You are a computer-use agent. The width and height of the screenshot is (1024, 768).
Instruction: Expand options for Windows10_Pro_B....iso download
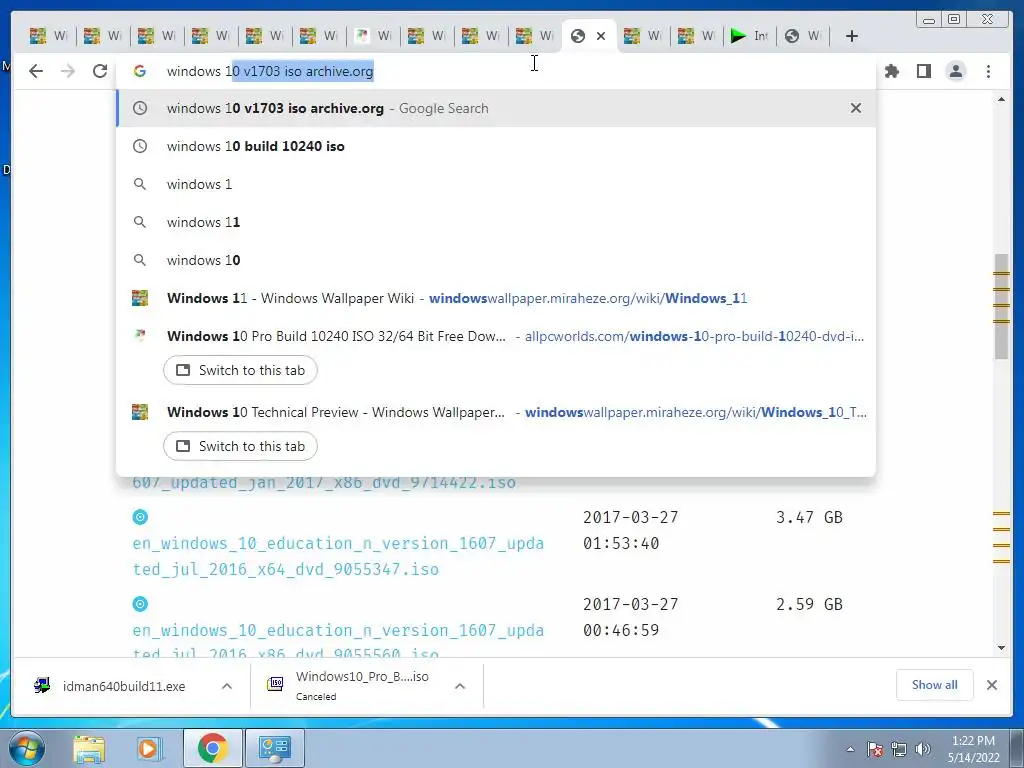pyautogui.click(x=460, y=686)
